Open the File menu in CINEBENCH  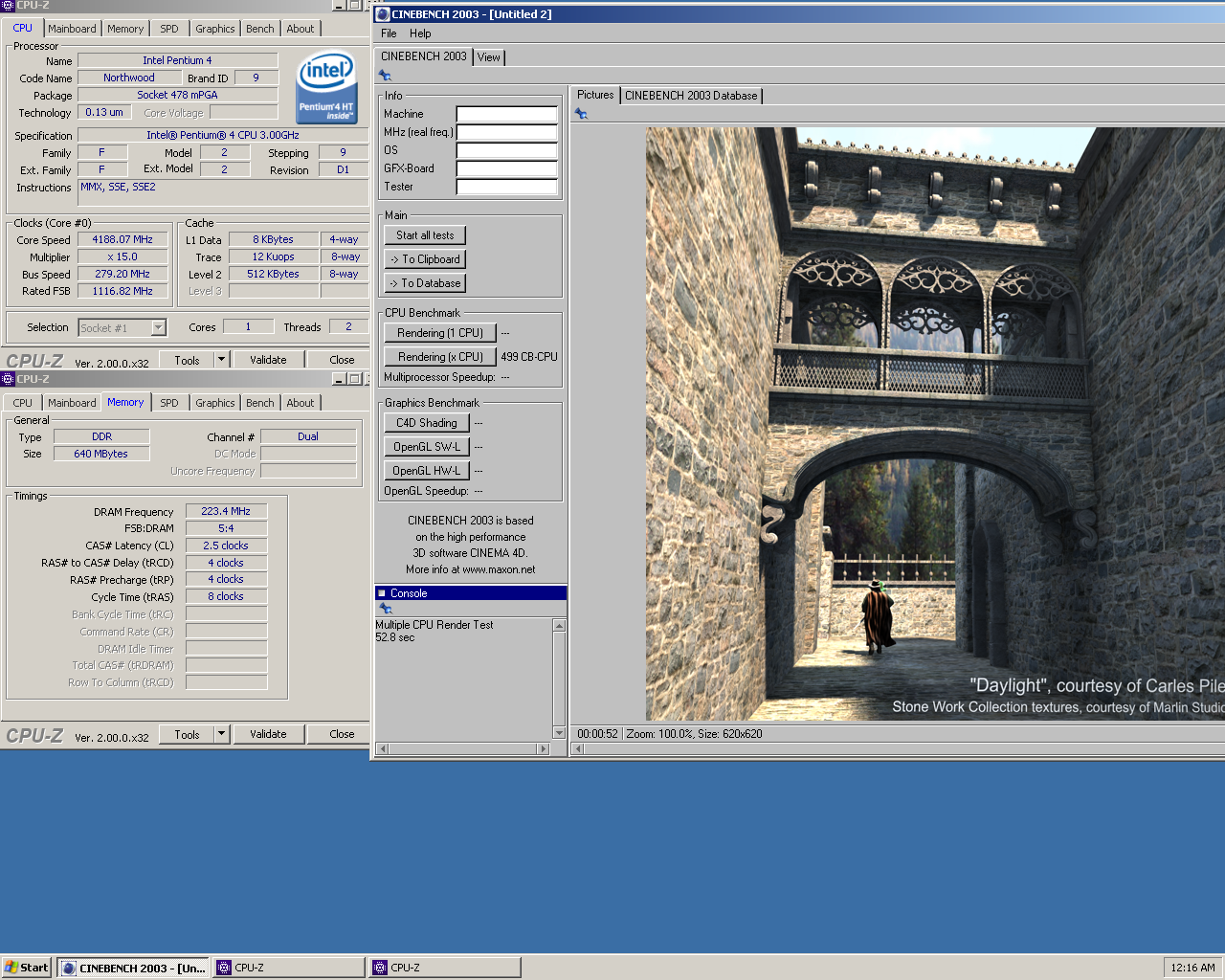389,33
